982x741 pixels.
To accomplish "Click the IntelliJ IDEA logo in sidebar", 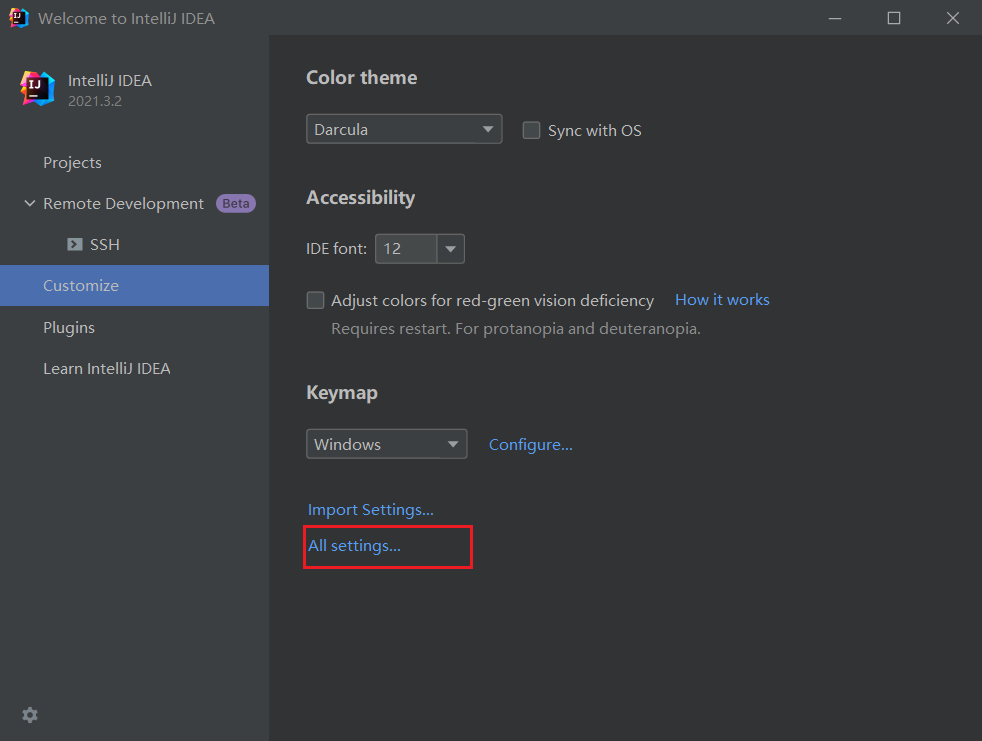I will tap(37, 88).
